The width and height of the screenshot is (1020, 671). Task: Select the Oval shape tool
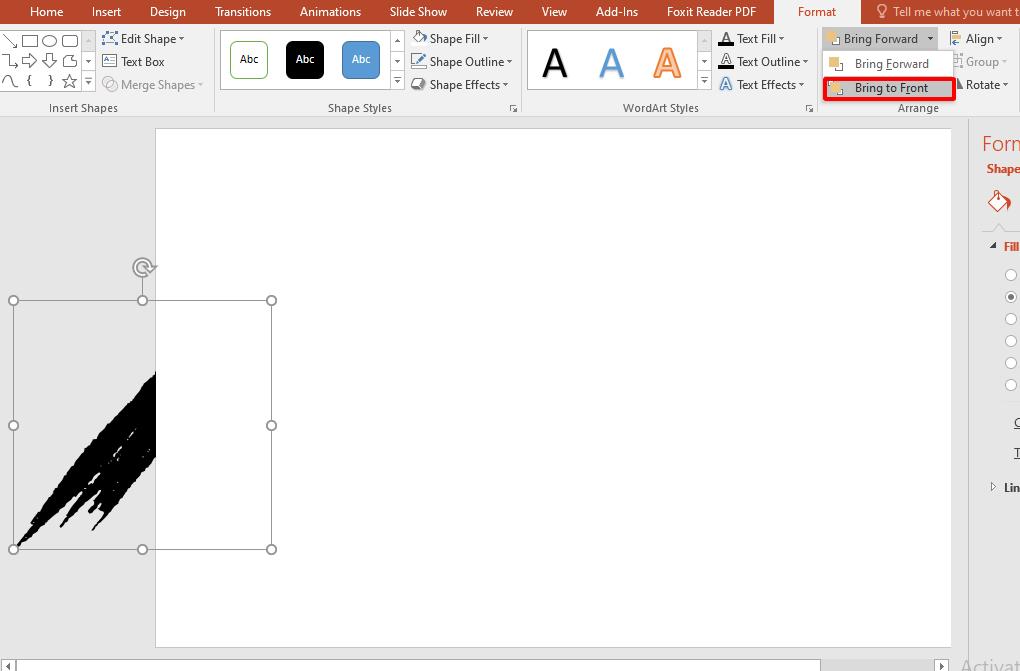[x=49, y=40]
